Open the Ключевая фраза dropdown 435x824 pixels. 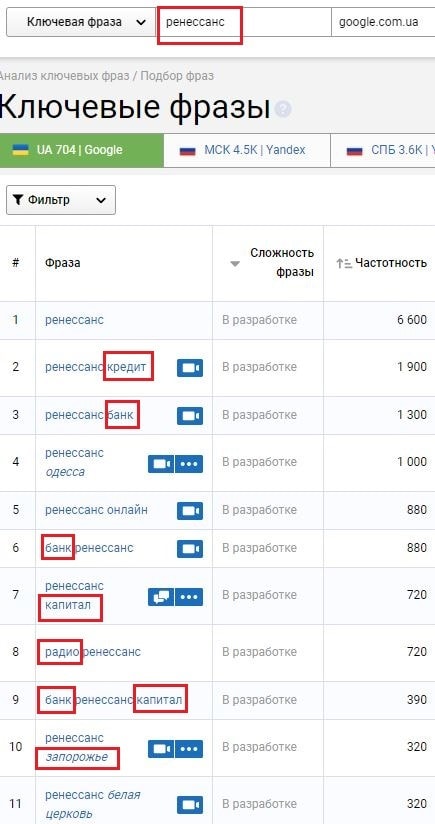click(82, 22)
